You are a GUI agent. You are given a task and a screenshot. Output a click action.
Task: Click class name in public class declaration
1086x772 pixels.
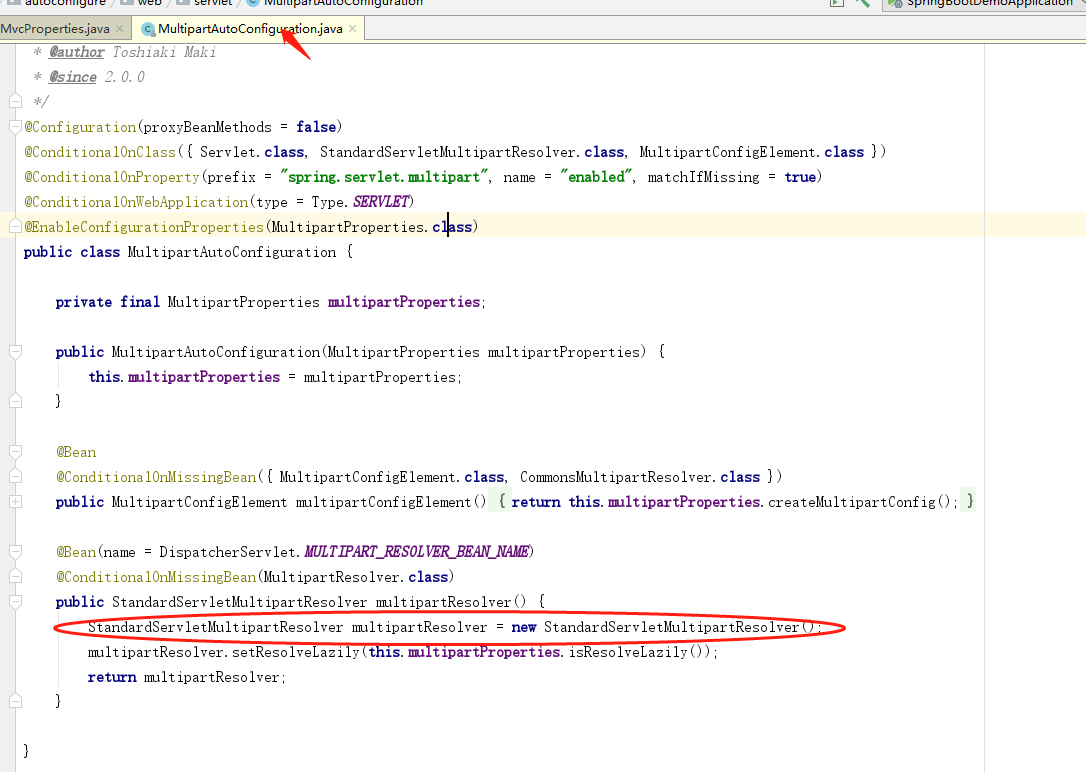[x=232, y=252]
